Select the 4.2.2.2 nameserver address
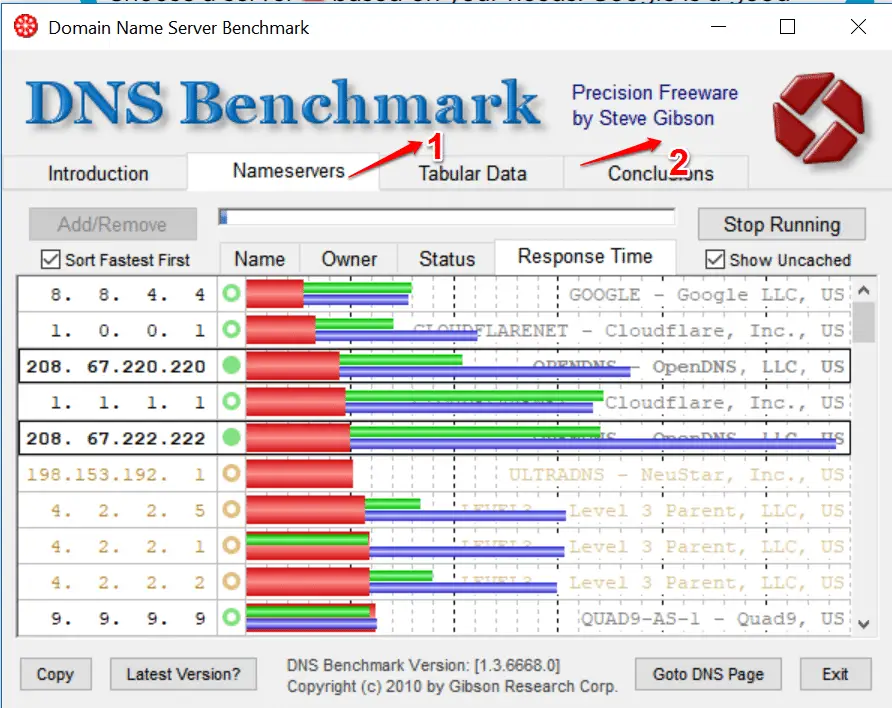This screenshot has height=708, width=892. click(x=127, y=582)
